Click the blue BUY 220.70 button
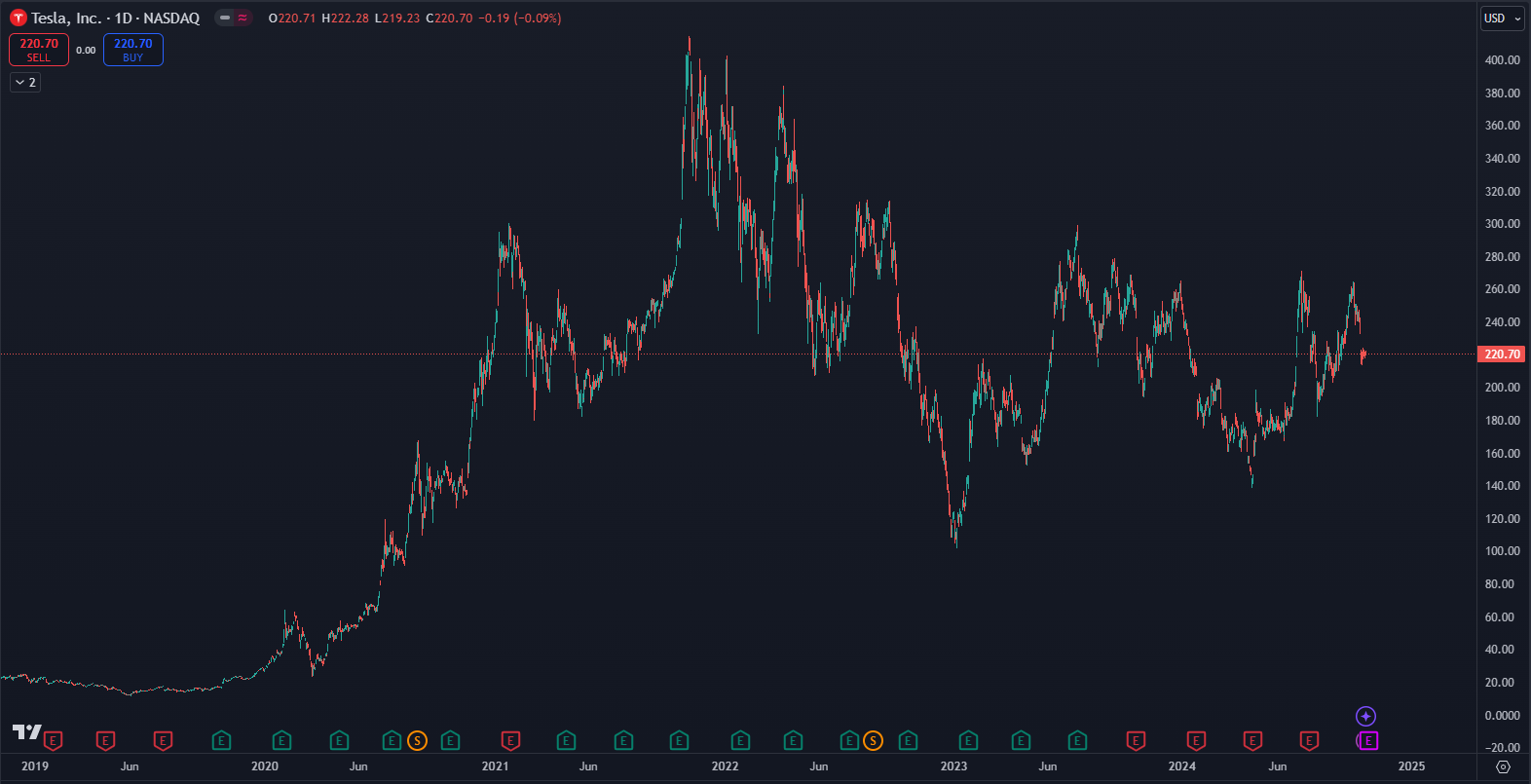Image resolution: width=1531 pixels, height=784 pixels. [x=133, y=50]
